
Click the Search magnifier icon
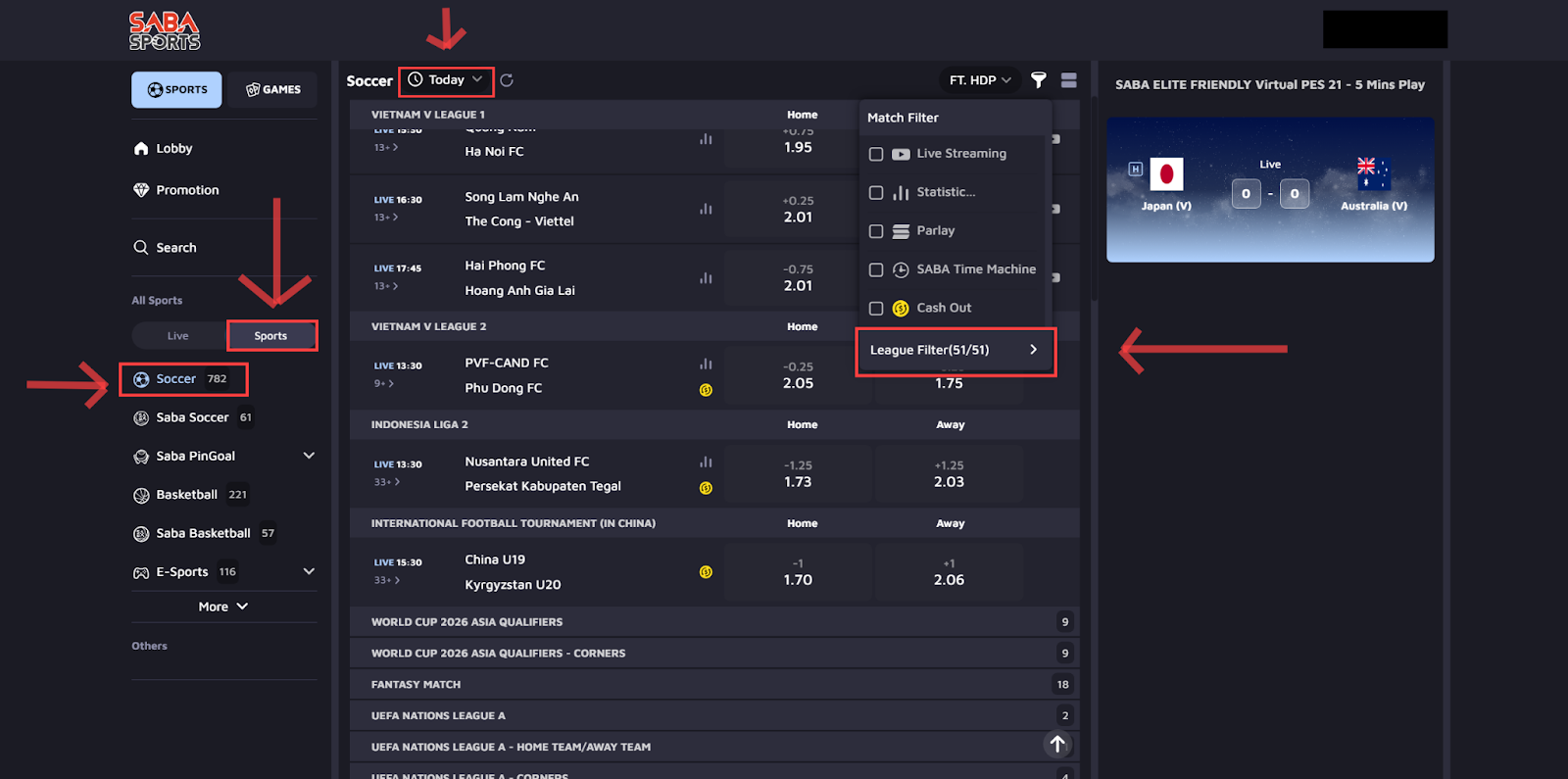click(141, 248)
